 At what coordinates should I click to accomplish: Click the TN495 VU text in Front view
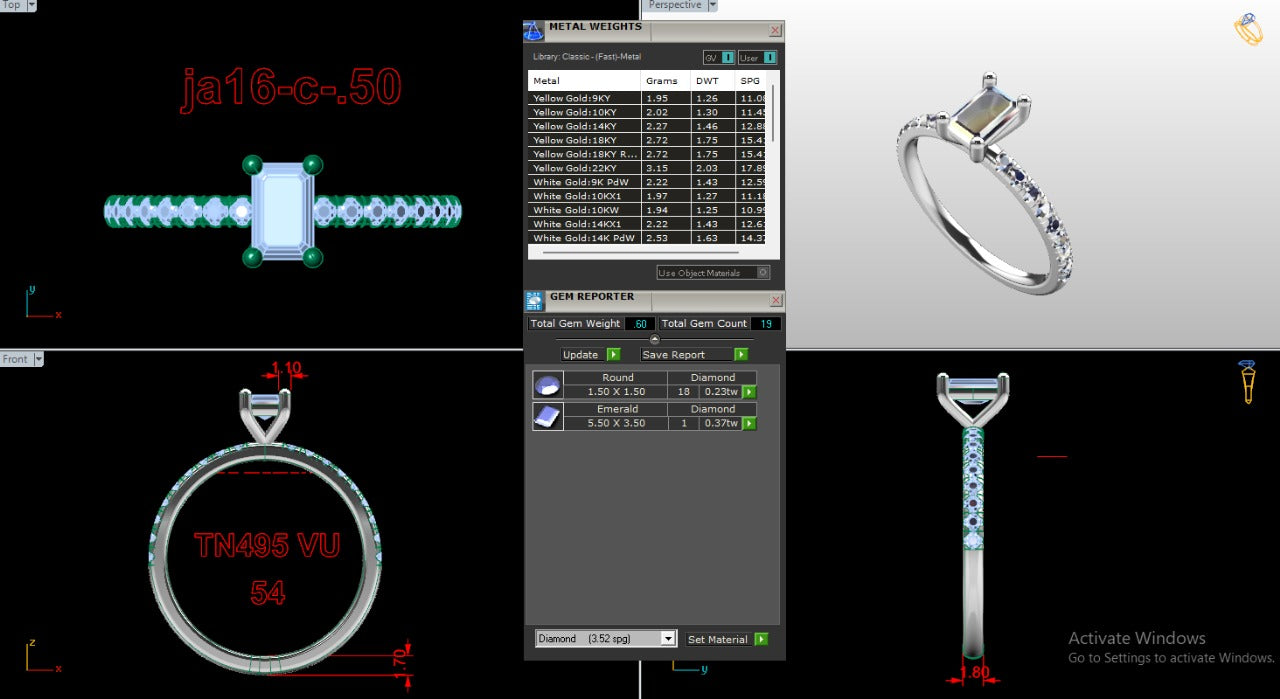coord(267,545)
